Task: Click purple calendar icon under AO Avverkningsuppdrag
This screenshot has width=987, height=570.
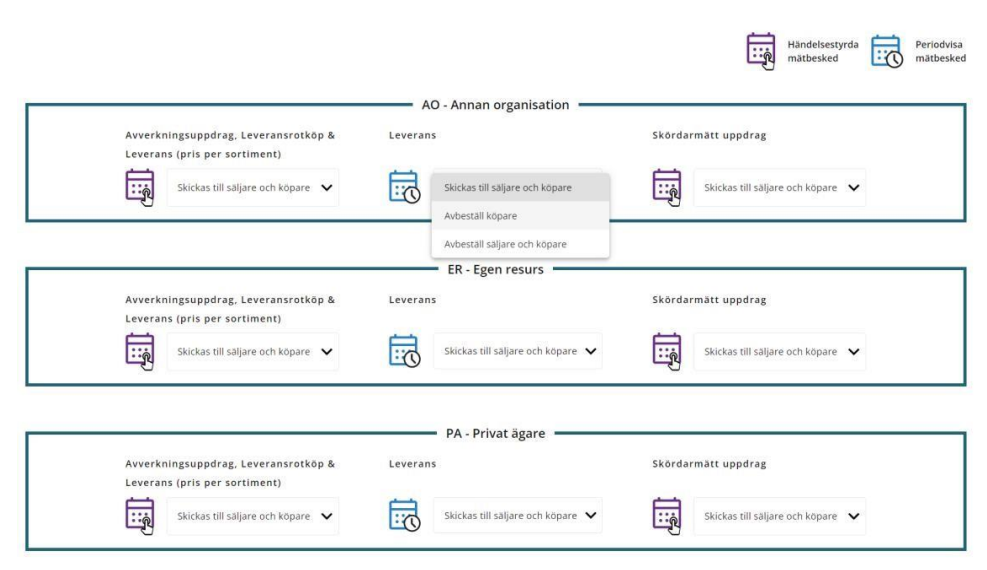Action: click(141, 187)
